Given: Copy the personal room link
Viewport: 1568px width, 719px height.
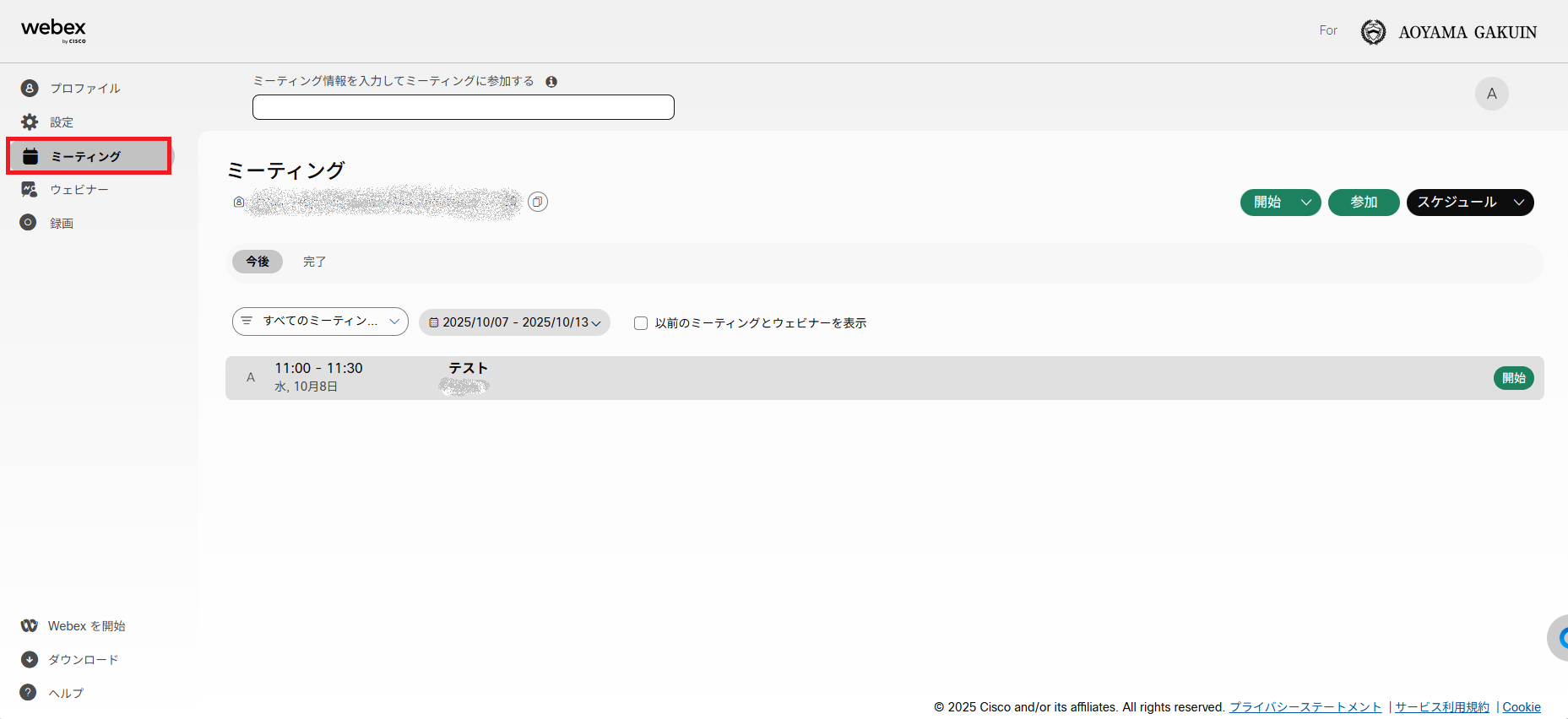Looking at the screenshot, I should (538, 202).
